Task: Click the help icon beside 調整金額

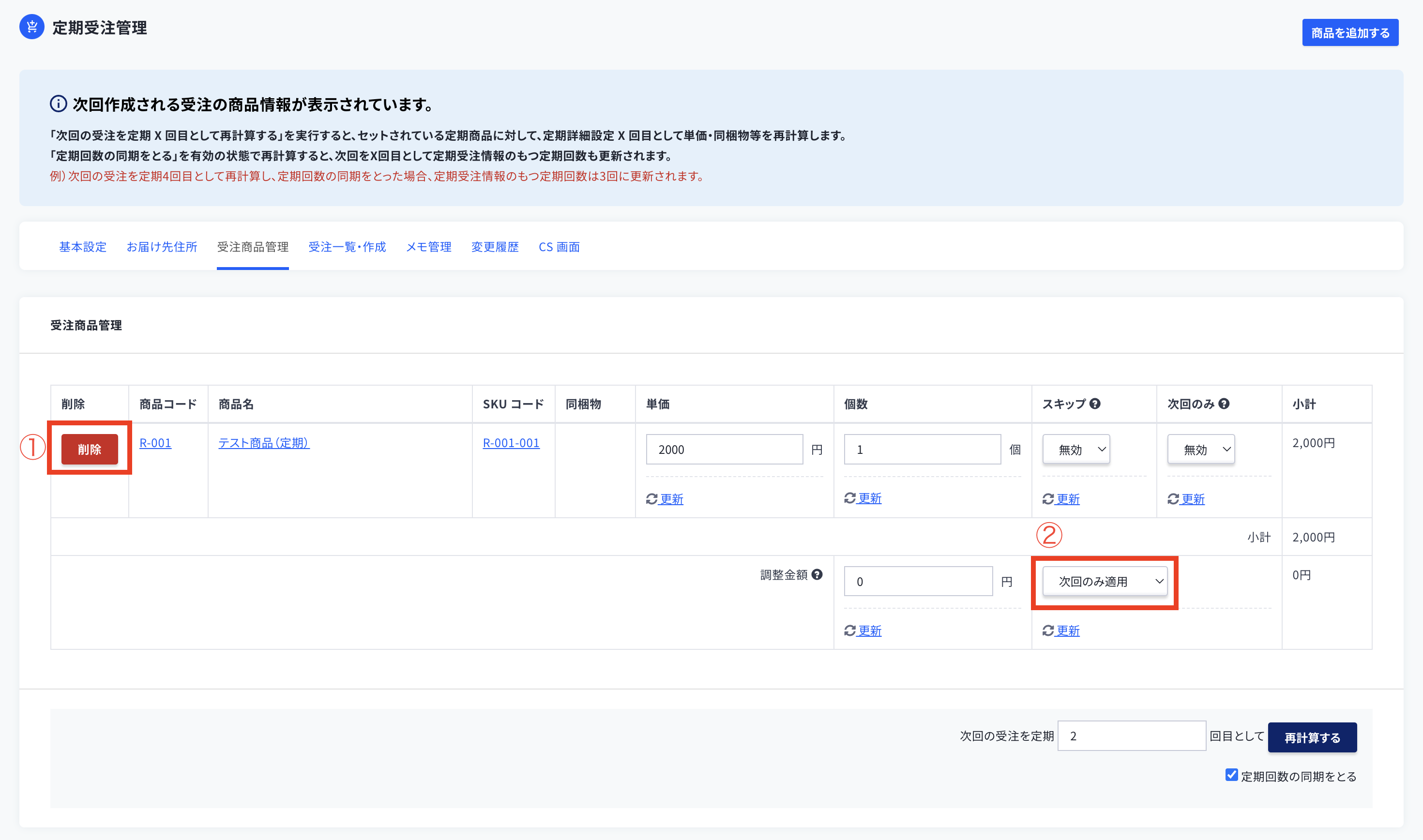Action: (817, 574)
